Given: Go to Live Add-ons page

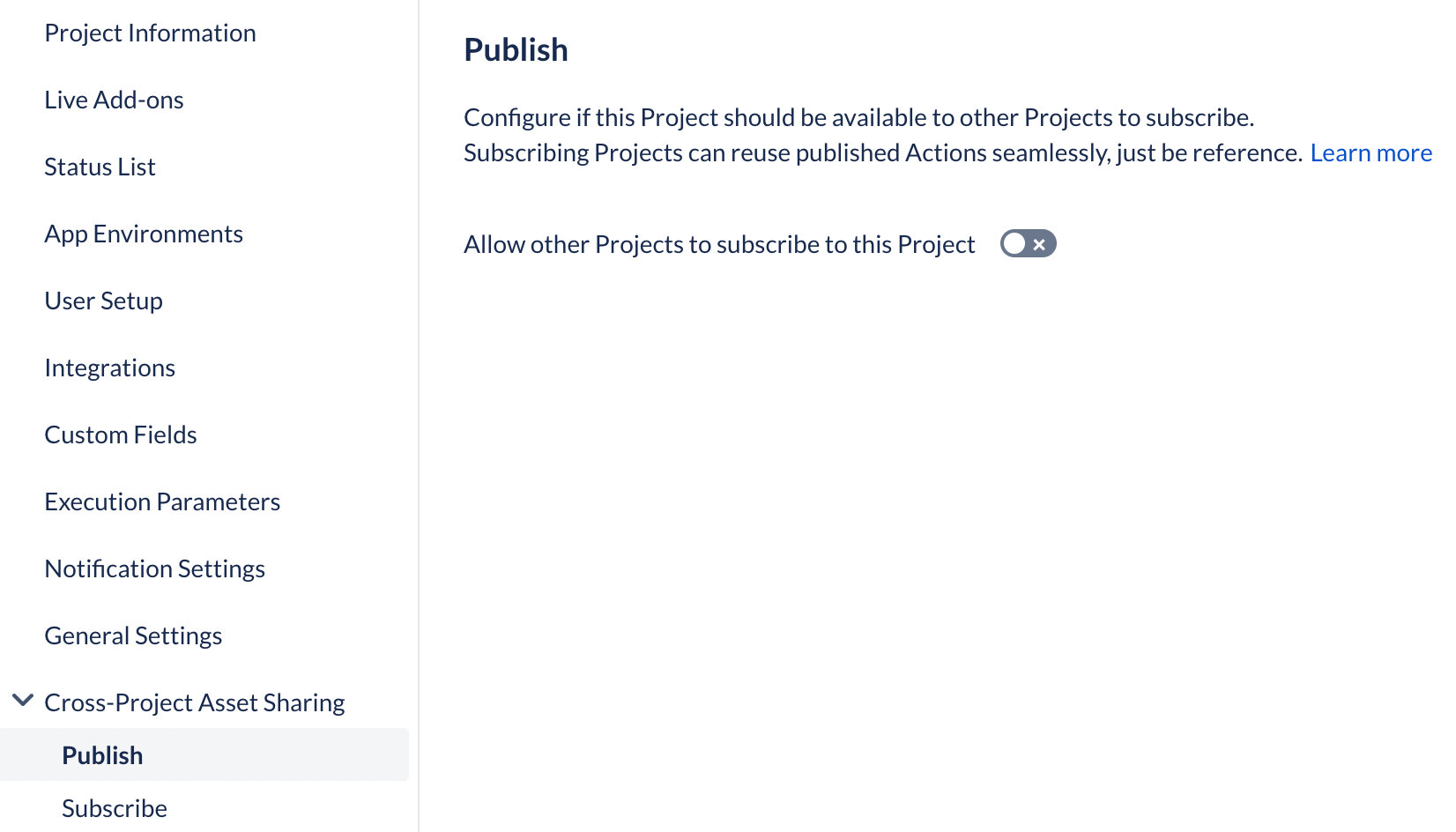Looking at the screenshot, I should click(114, 100).
